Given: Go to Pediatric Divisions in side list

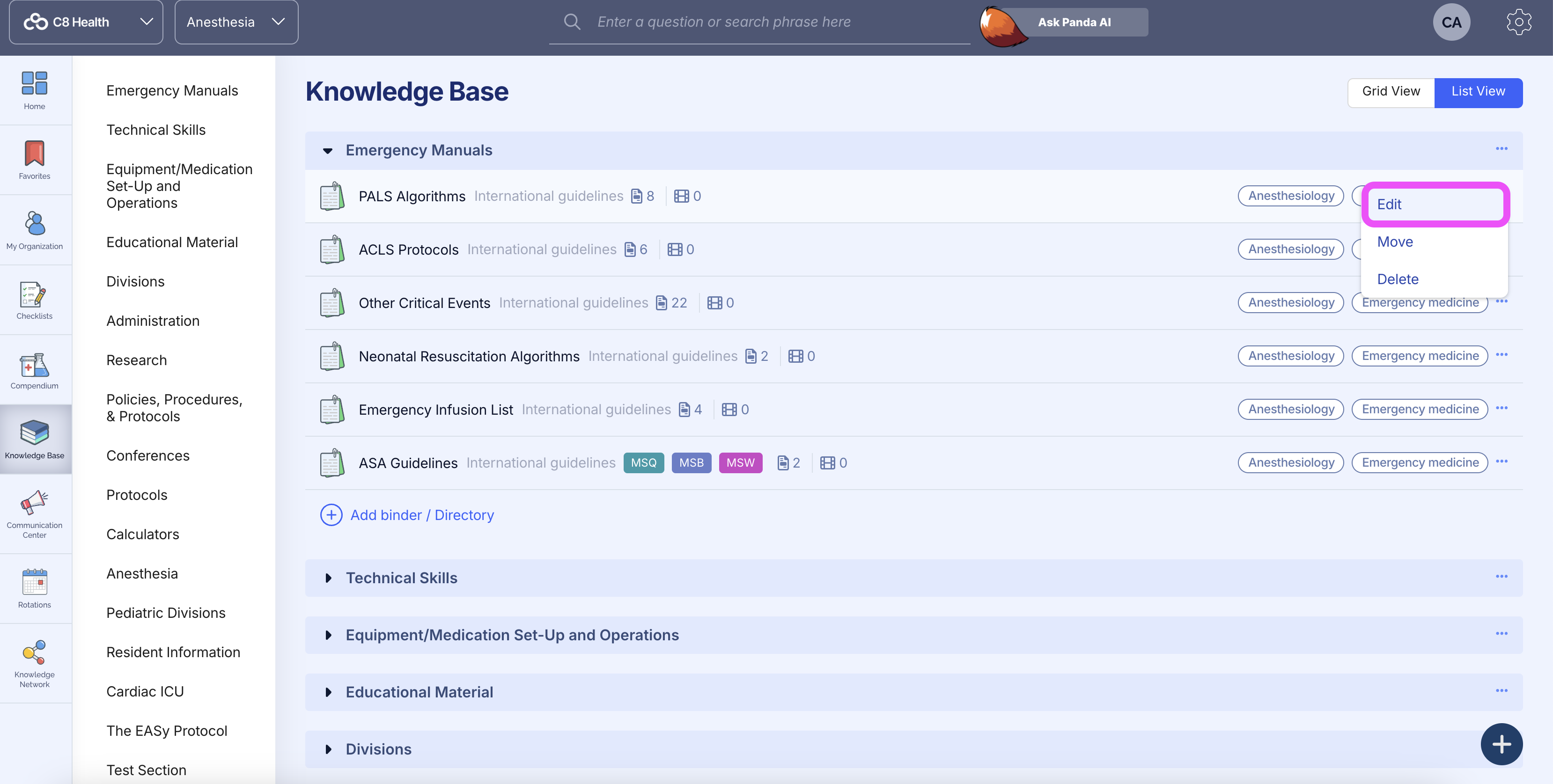Looking at the screenshot, I should point(166,613).
